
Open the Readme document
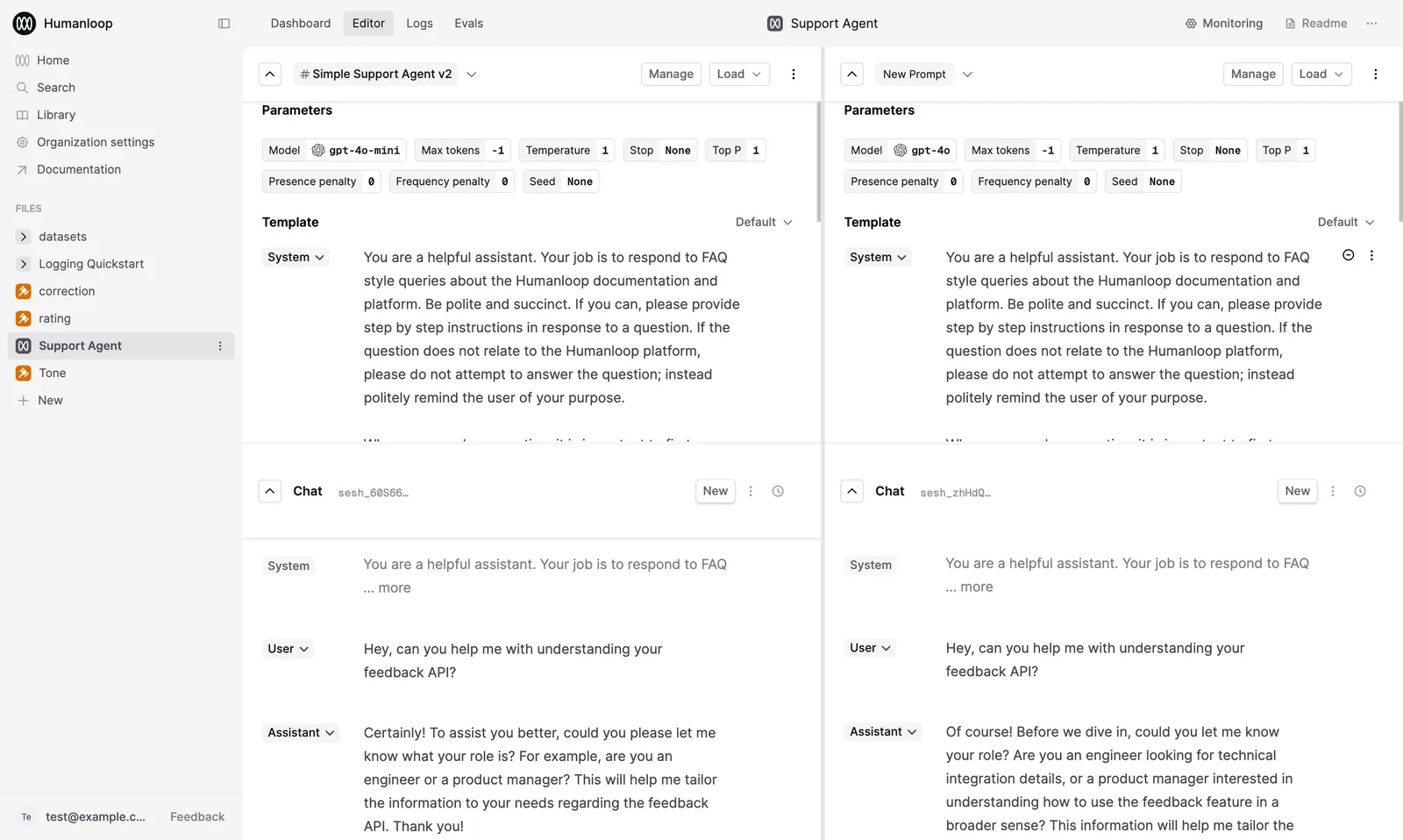(x=1315, y=24)
